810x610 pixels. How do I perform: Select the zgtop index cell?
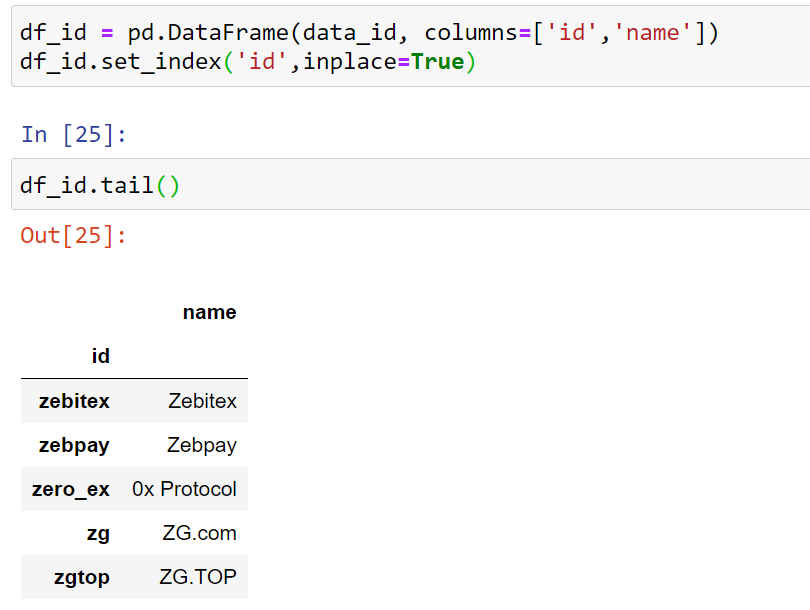[x=71, y=577]
